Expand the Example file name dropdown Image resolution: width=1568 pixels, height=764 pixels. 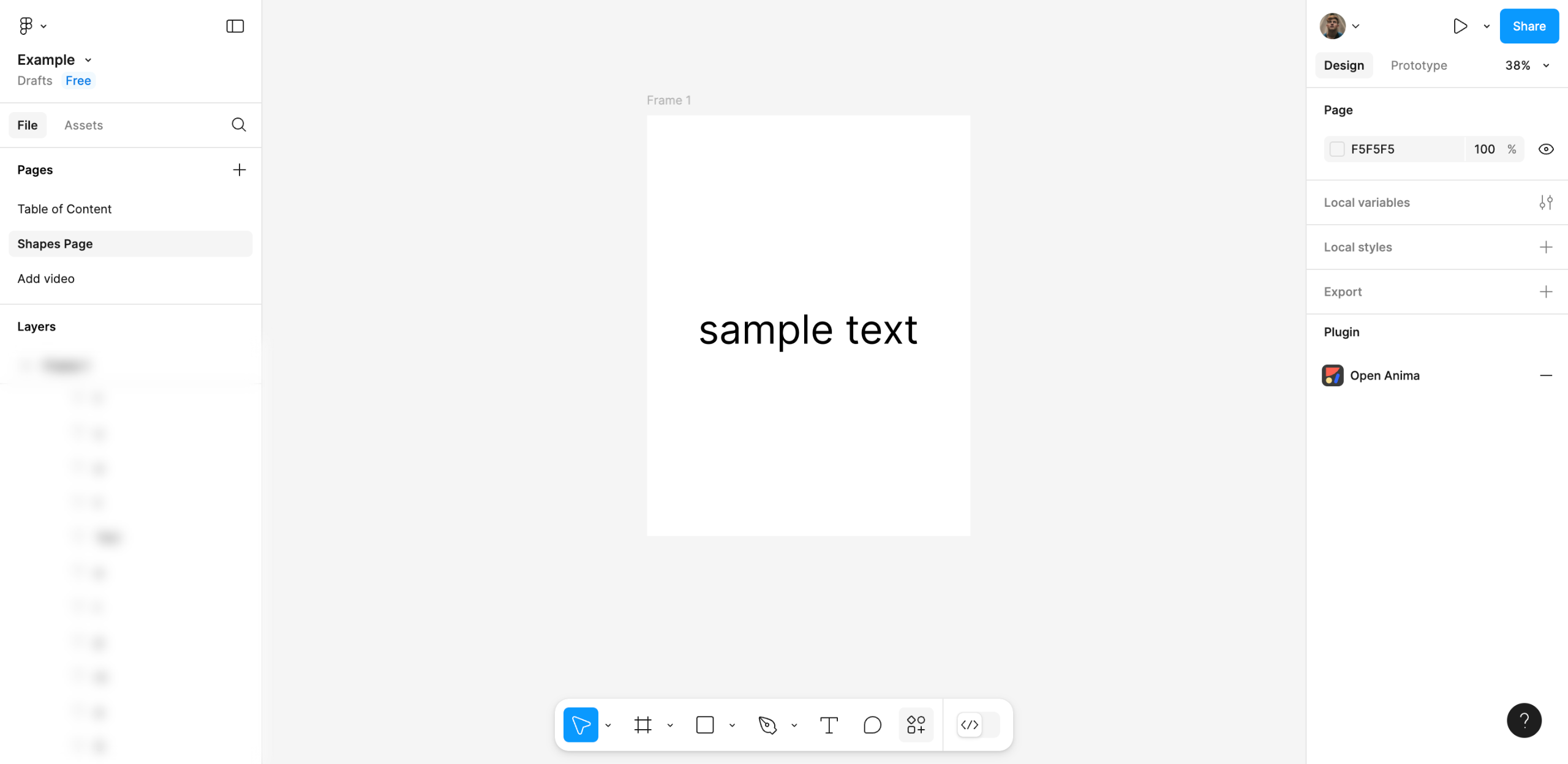[88, 60]
